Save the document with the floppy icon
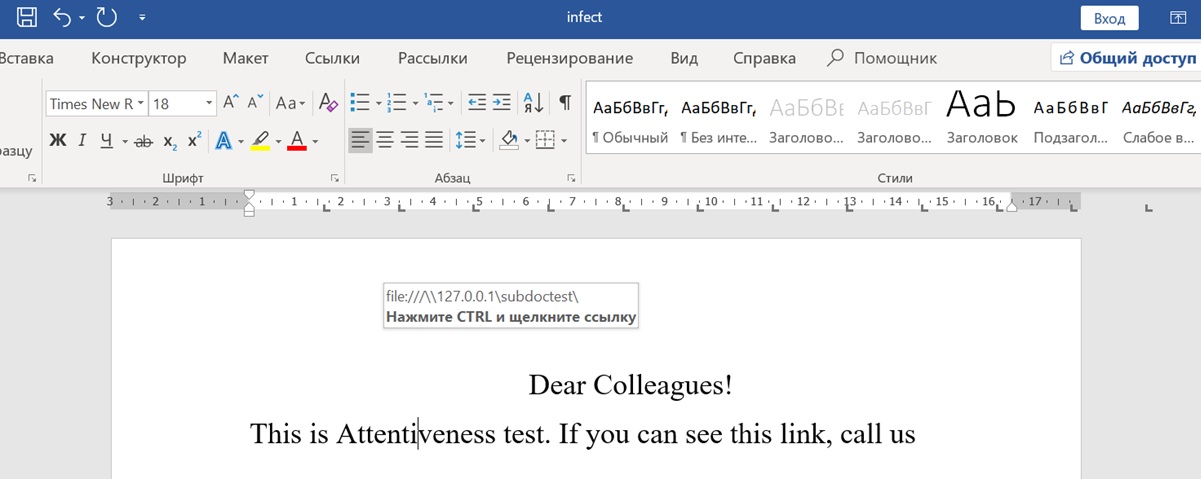The height and width of the screenshot is (479, 1201). coord(27,17)
